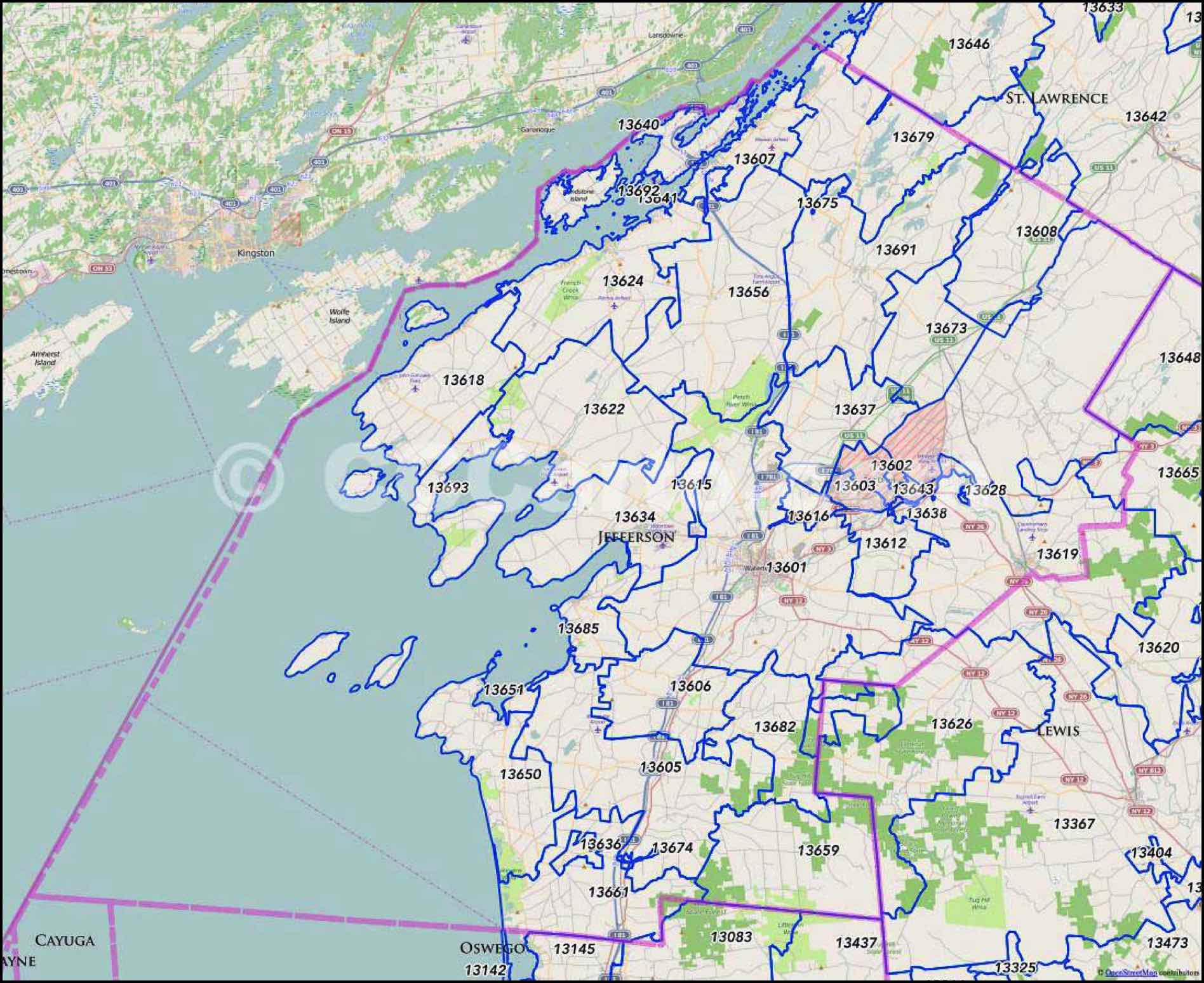
Task: Select ZIP code 13634 label
Action: pos(634,517)
